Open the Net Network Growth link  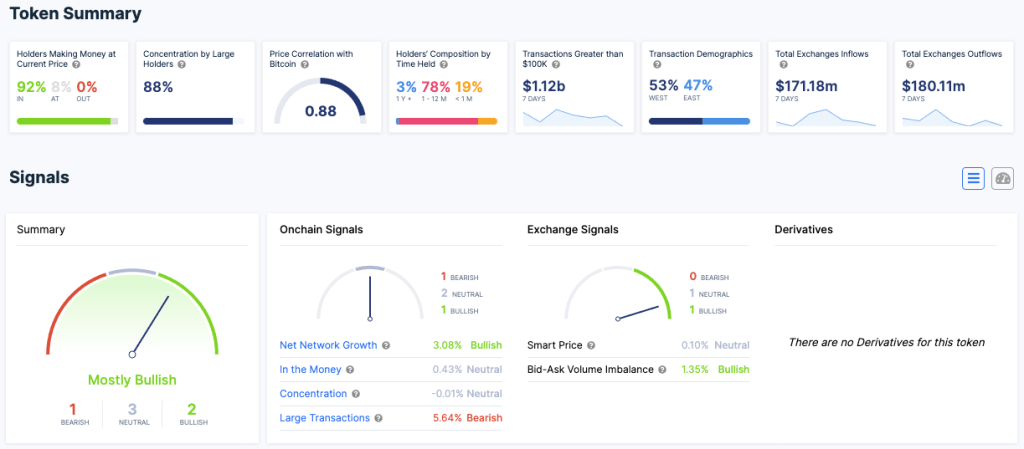click(328, 346)
